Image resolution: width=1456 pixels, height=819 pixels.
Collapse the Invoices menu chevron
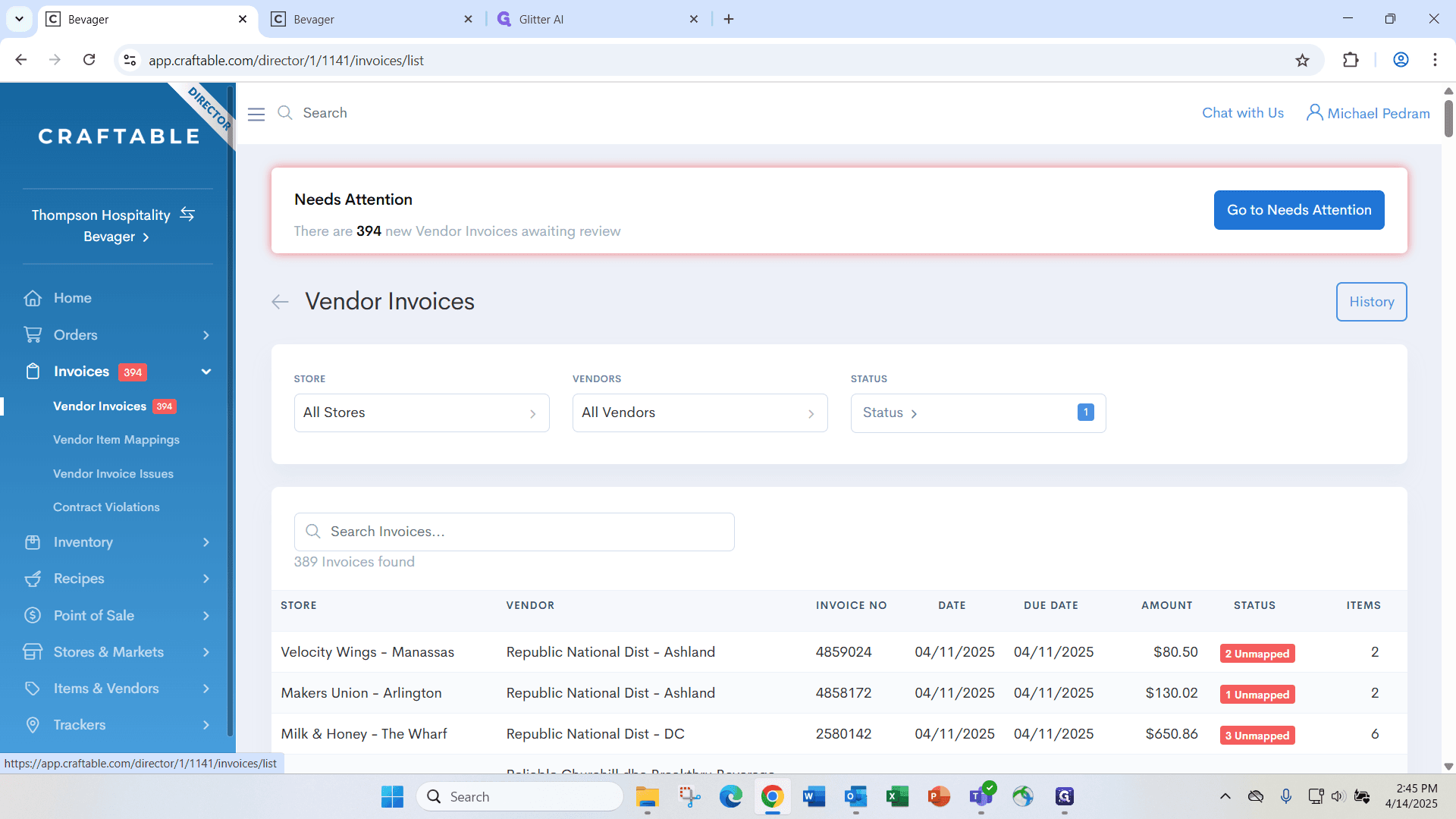point(206,372)
